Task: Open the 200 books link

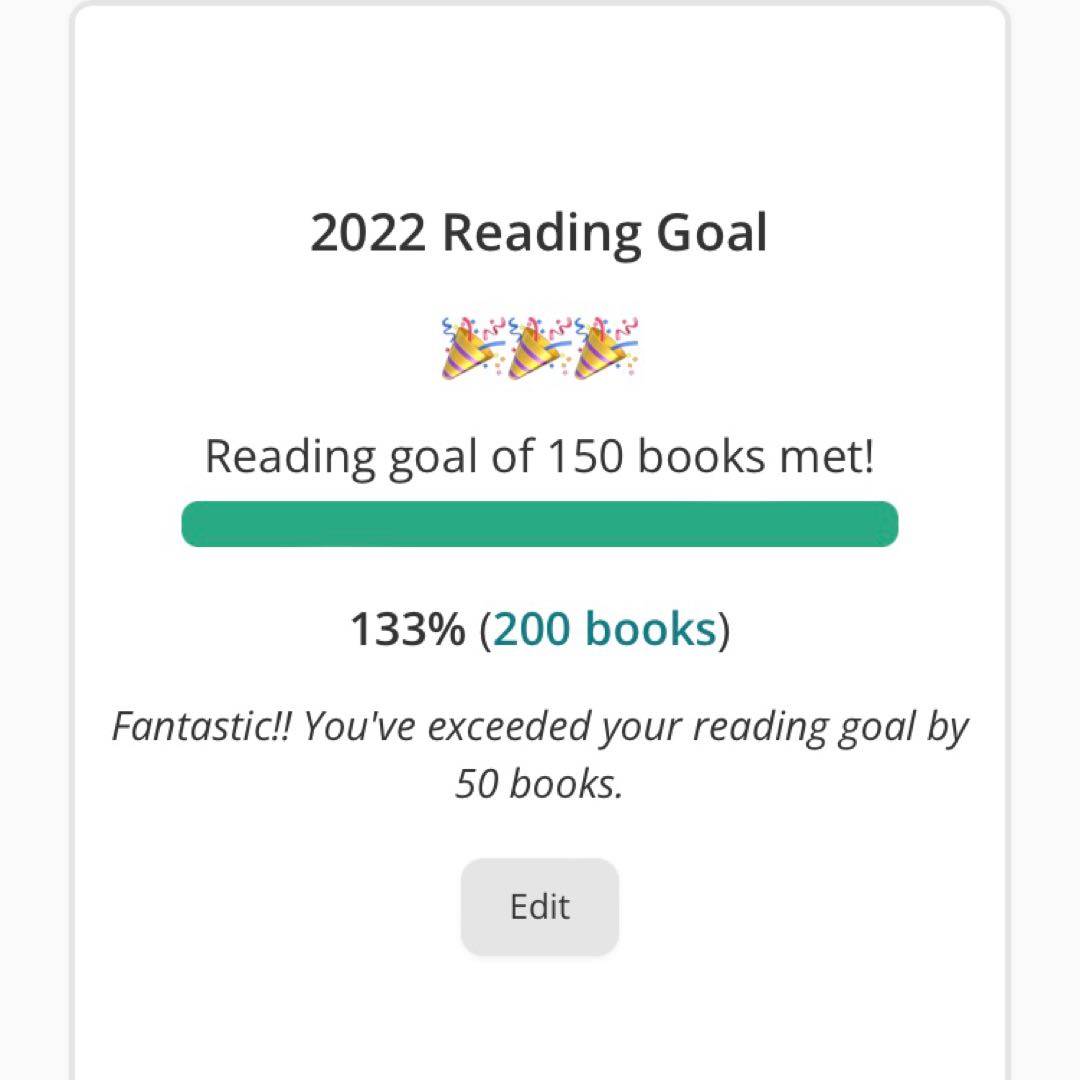Action: pos(604,630)
